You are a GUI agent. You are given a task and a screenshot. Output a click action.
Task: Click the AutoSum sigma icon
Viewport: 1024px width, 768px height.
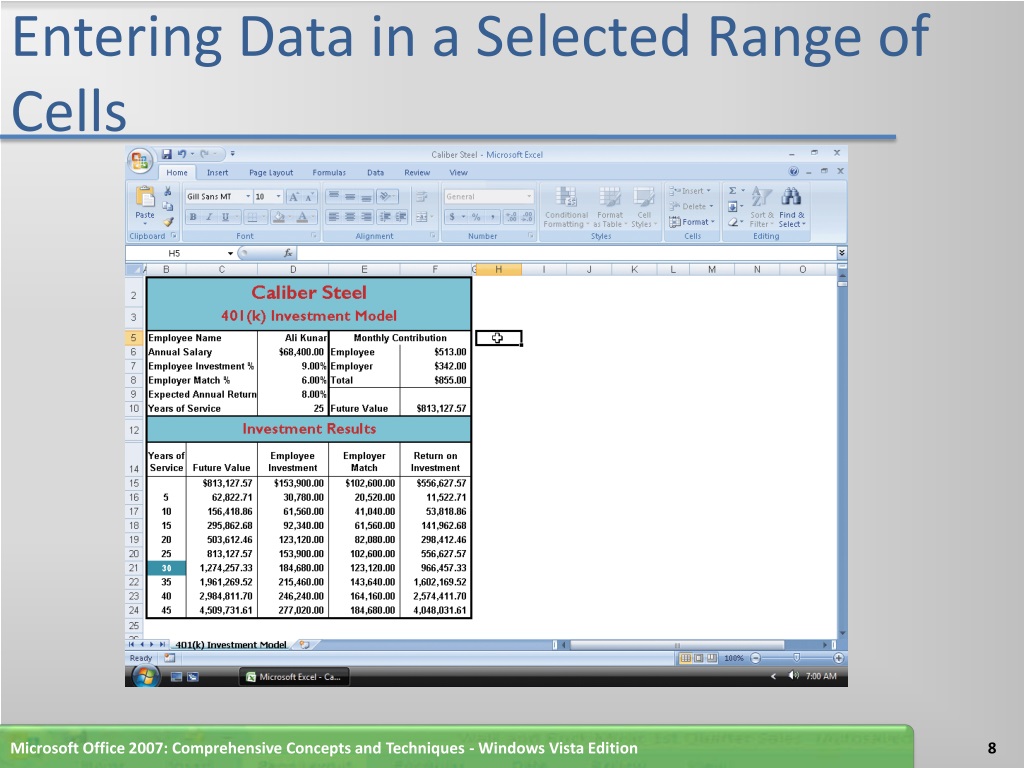[733, 191]
